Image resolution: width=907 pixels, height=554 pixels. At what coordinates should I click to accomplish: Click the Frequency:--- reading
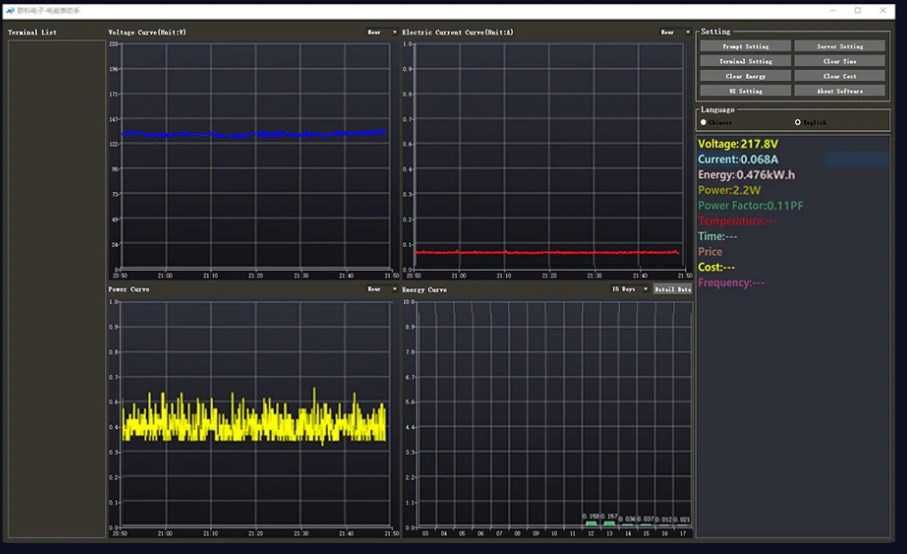731,282
